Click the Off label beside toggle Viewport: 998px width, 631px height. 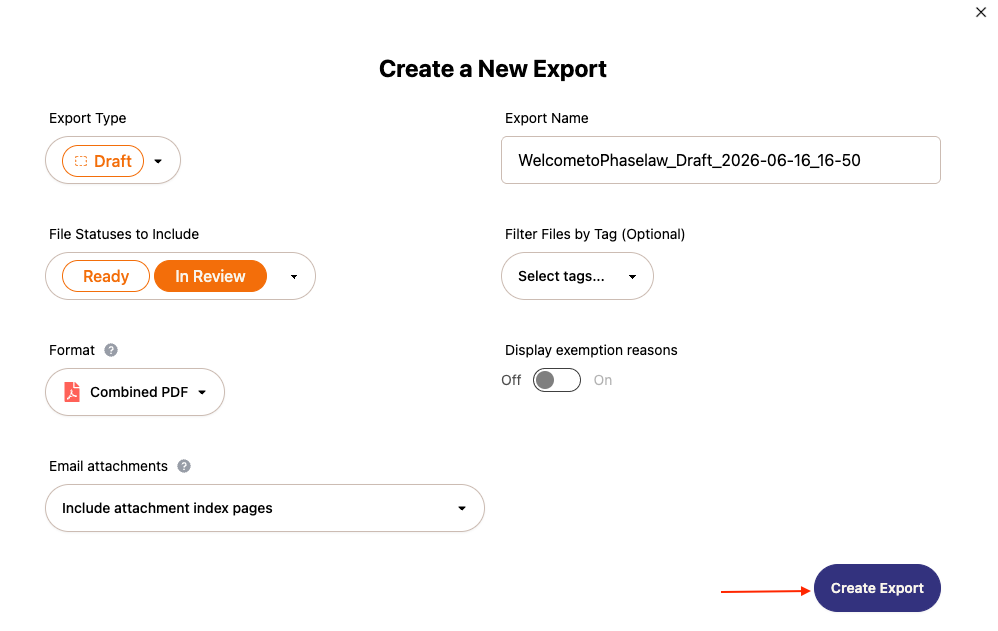point(511,380)
